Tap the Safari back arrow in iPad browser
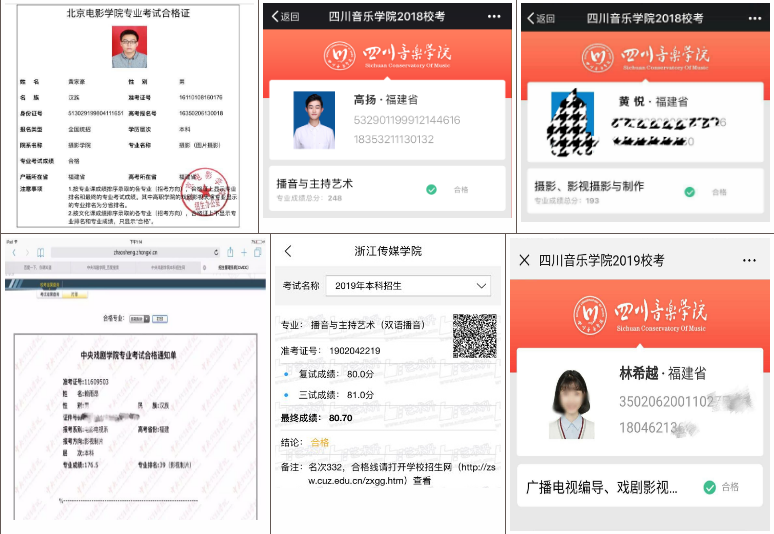This screenshot has width=774, height=534. (14, 253)
